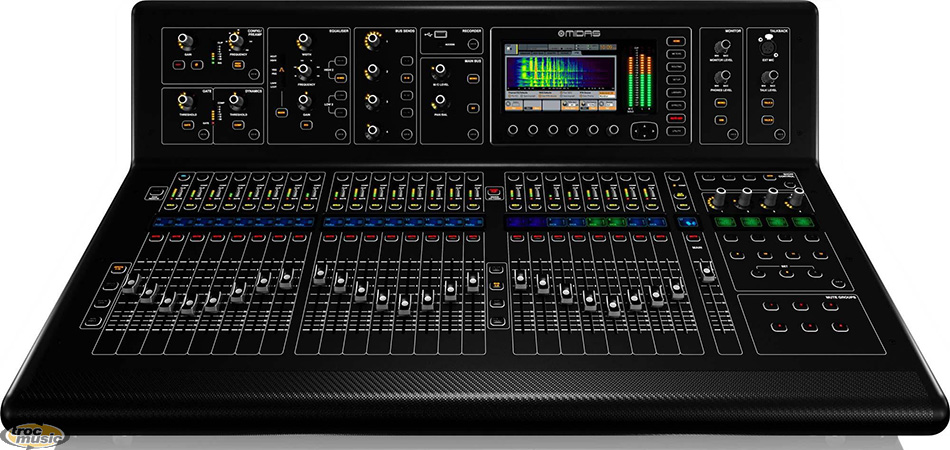Select the lit Bus Sends bank button

click(407, 78)
